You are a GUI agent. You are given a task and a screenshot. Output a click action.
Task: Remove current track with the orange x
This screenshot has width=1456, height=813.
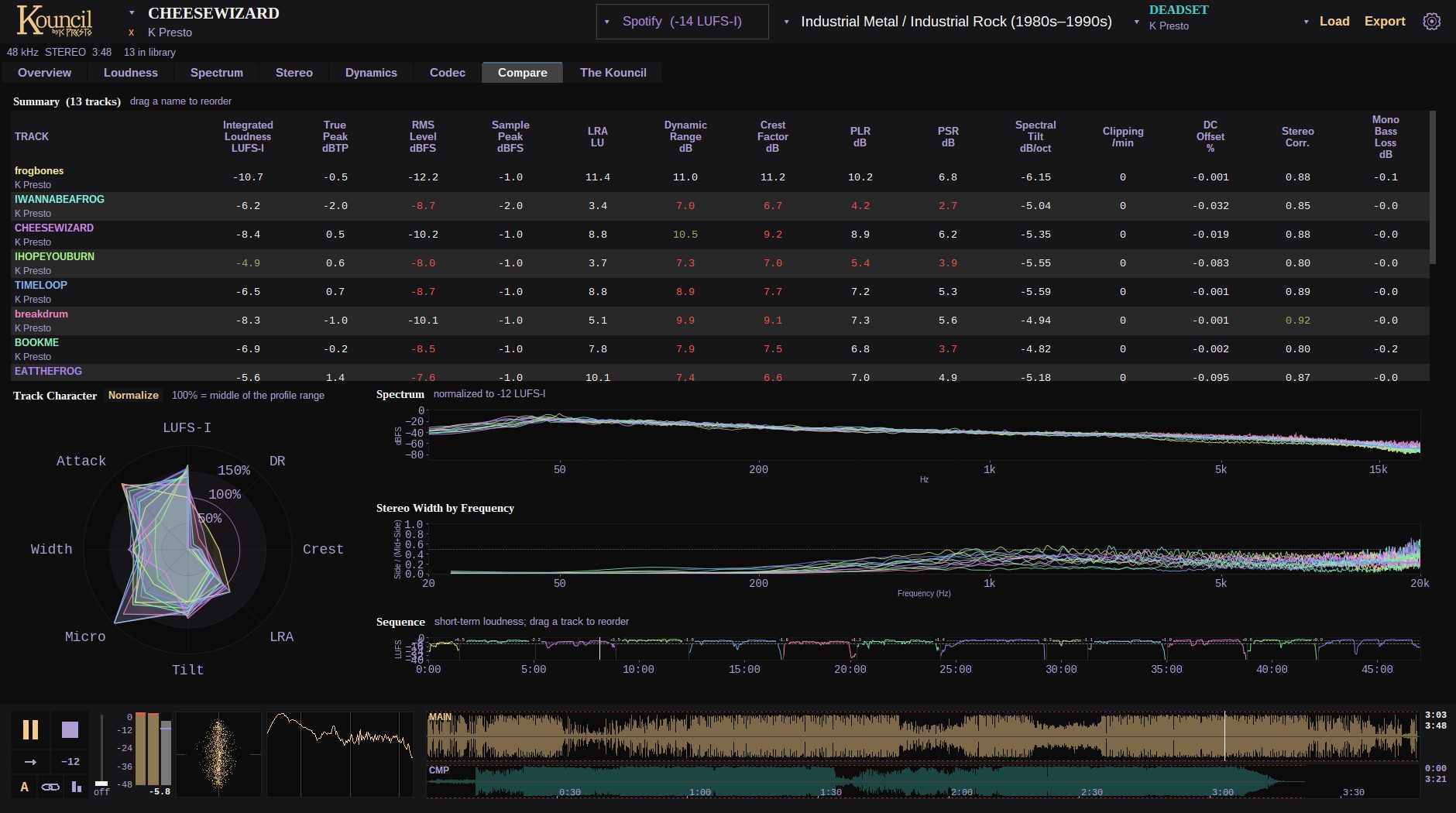pos(132,33)
